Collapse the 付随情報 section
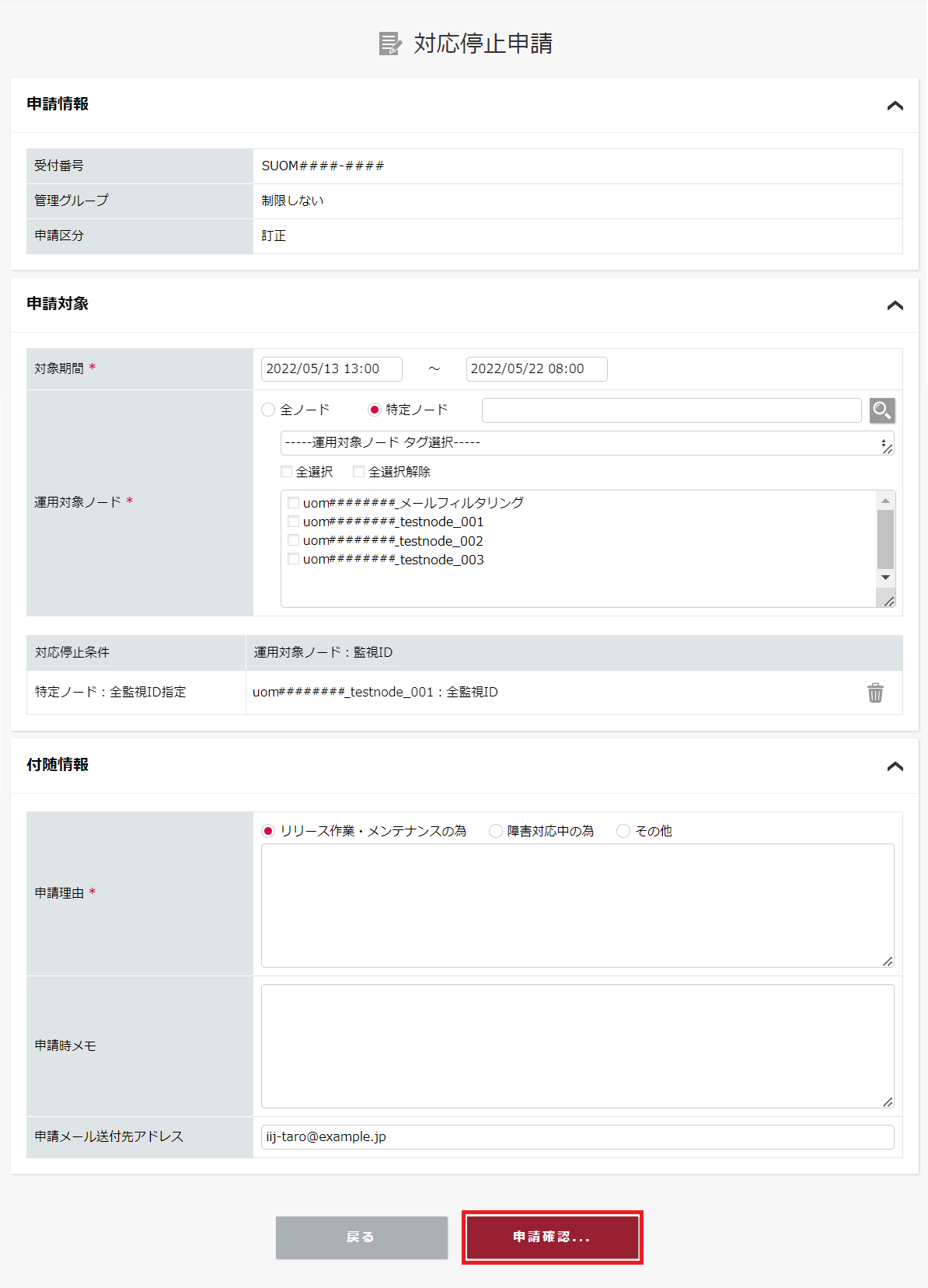The image size is (928, 1288). pyautogui.click(x=895, y=766)
